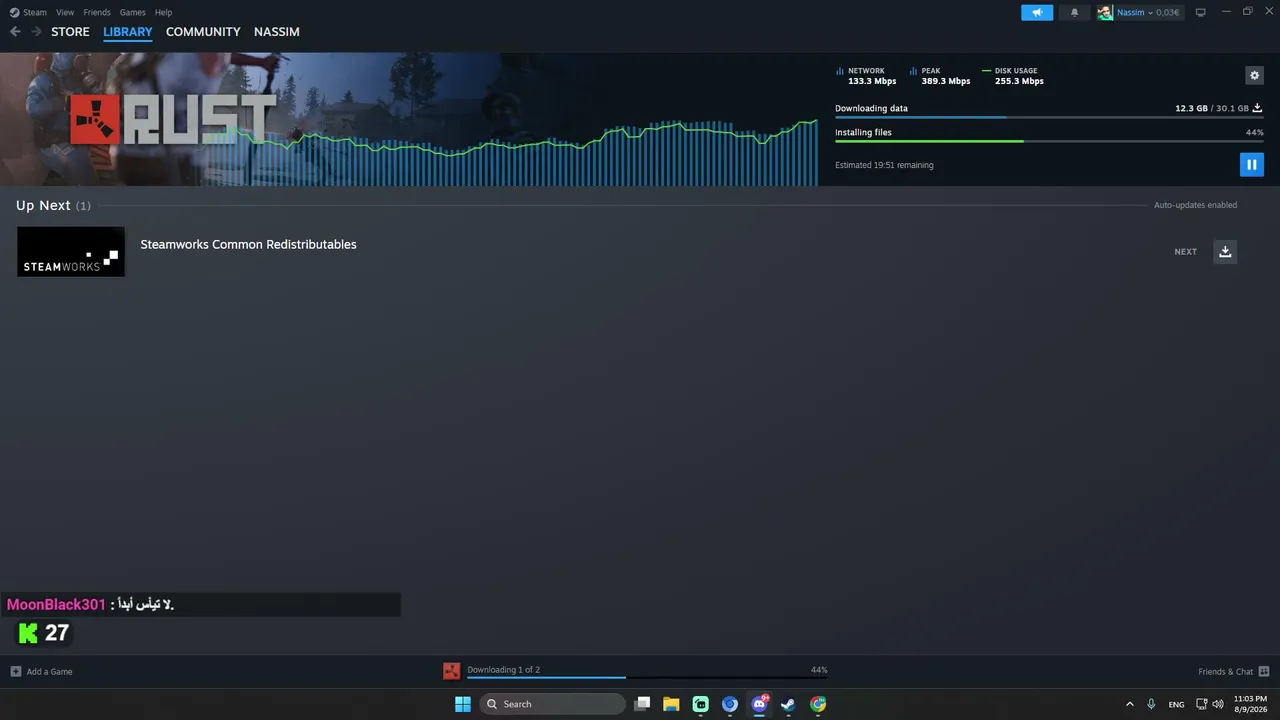Start the Steamworks Redistributables download now
The image size is (1280, 720).
point(1225,251)
